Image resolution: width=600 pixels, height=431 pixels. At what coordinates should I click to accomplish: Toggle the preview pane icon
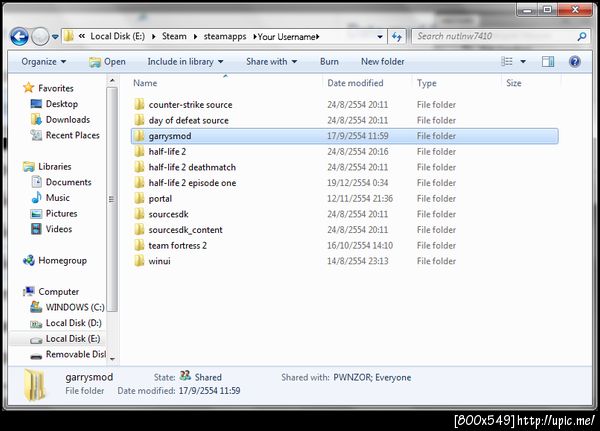pos(548,62)
